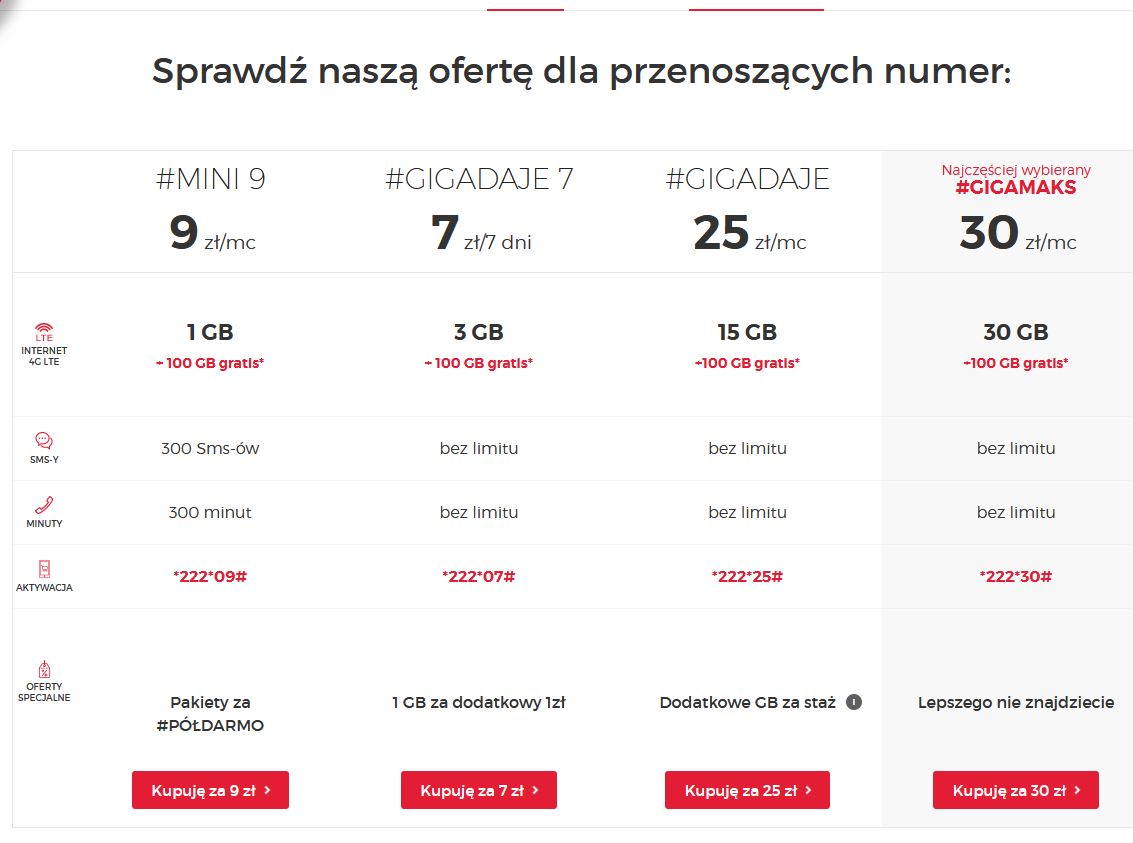Screen dimensions: 1133x843
Task: Click activation code *222*09#
Action: pos(210,576)
